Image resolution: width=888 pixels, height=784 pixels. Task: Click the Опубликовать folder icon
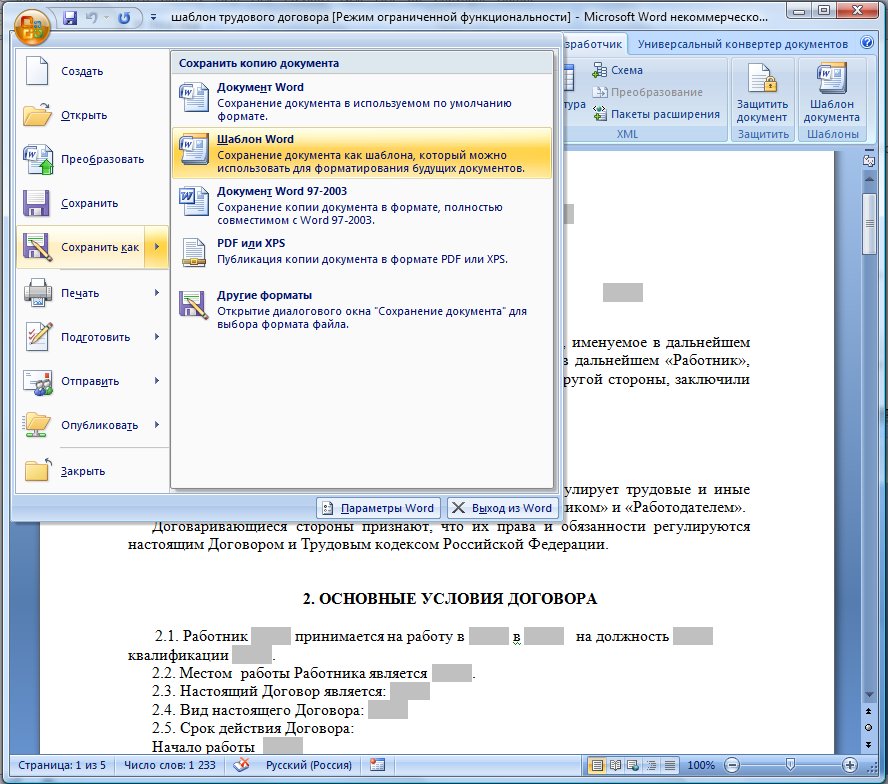click(37, 425)
